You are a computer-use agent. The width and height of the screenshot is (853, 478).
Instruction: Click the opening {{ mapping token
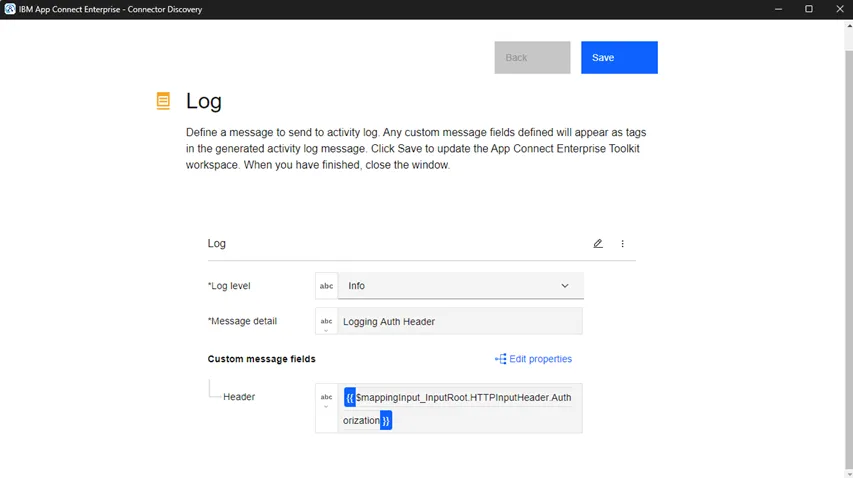pos(350,398)
